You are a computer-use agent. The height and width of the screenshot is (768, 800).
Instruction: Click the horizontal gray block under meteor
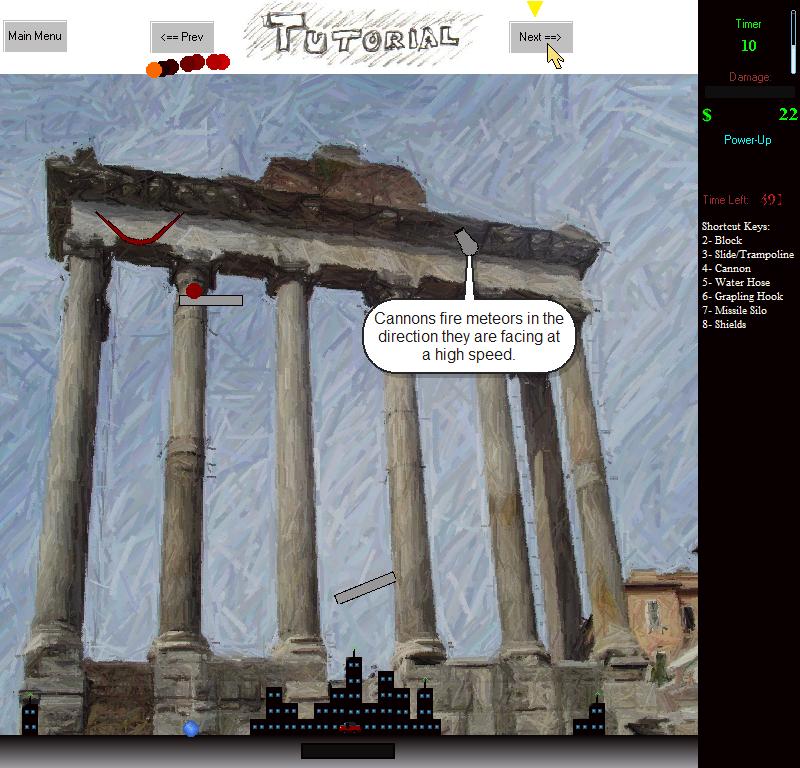[211, 300]
